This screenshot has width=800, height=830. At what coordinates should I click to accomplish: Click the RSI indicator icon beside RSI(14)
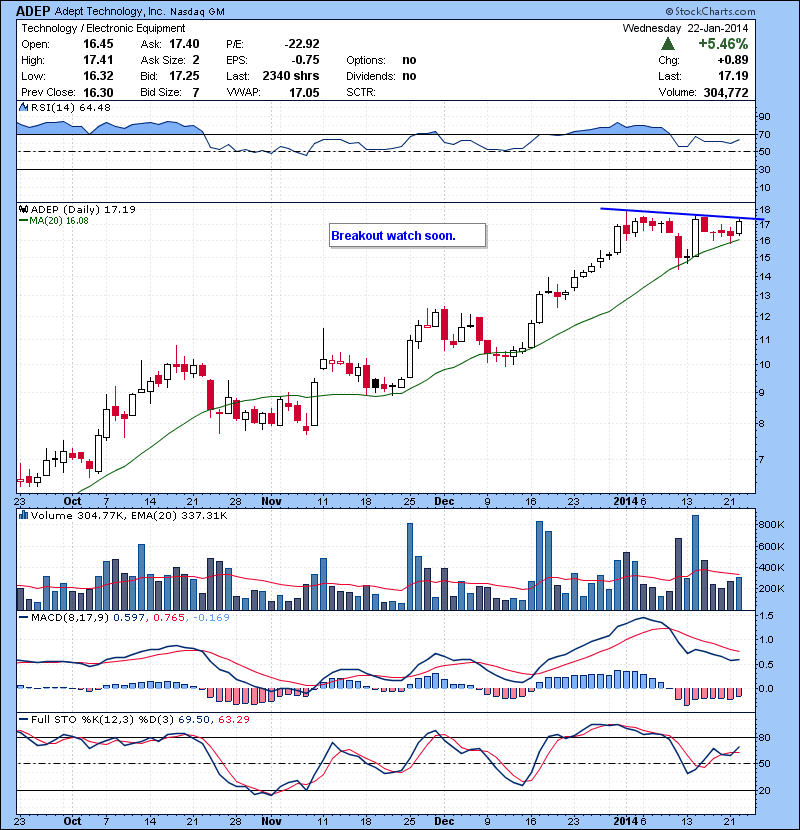(23, 107)
